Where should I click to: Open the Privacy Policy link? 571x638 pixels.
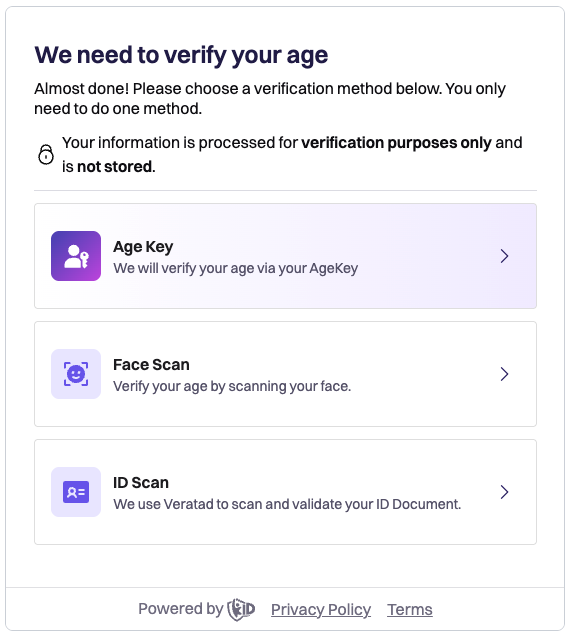coord(321,610)
